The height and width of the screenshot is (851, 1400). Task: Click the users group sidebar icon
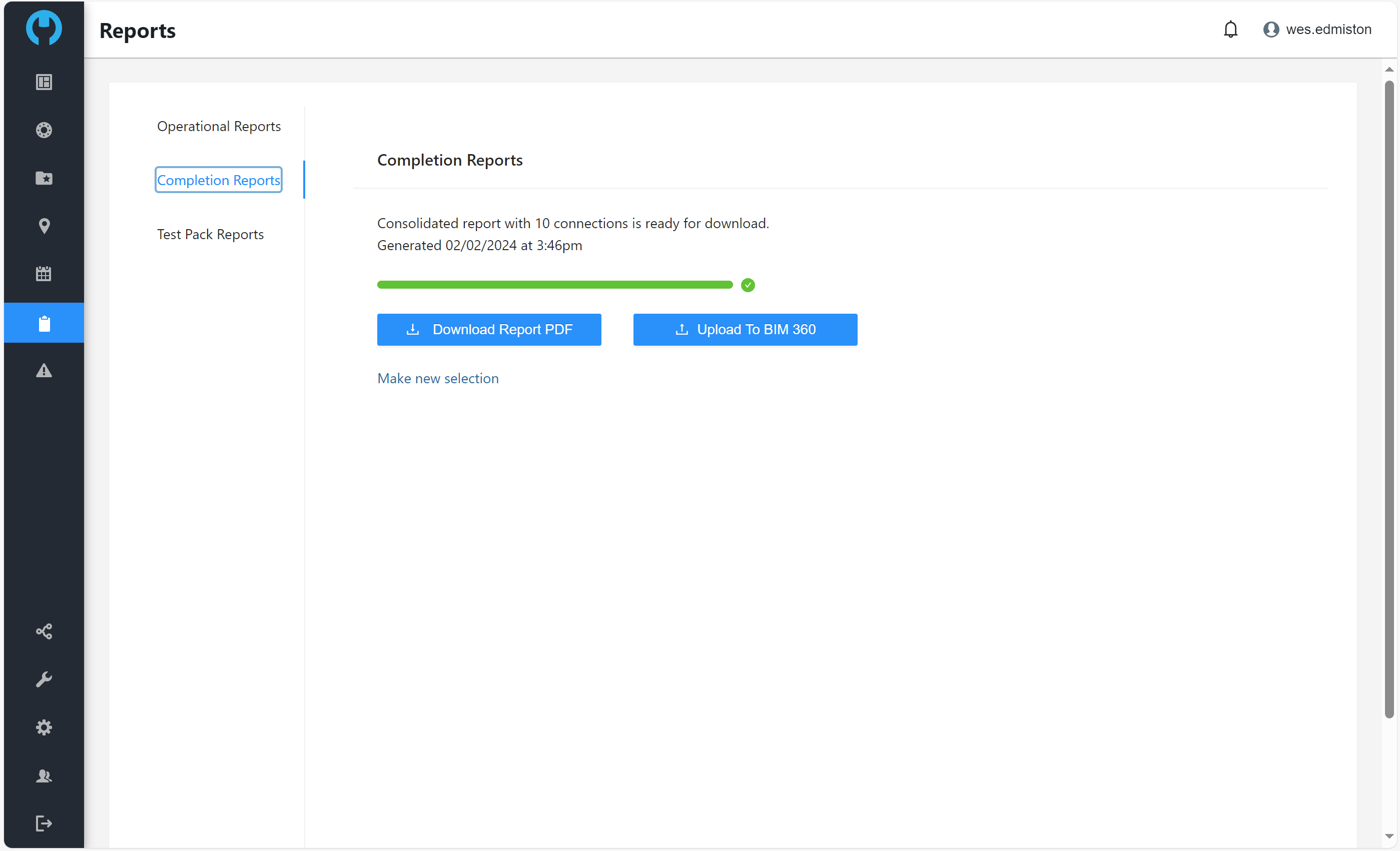[x=44, y=776]
